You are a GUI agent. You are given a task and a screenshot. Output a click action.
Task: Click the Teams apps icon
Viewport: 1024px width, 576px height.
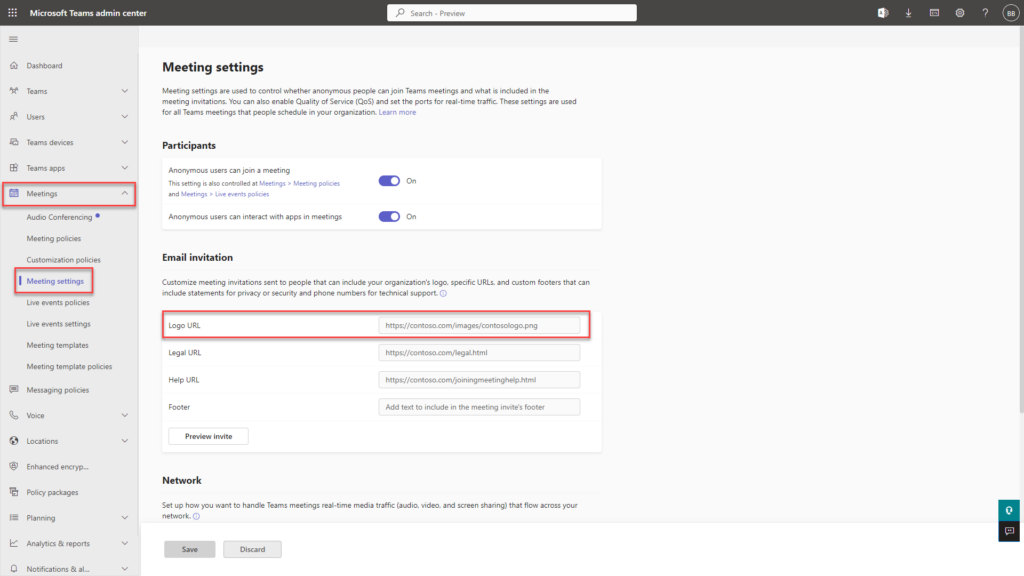pos(14,168)
